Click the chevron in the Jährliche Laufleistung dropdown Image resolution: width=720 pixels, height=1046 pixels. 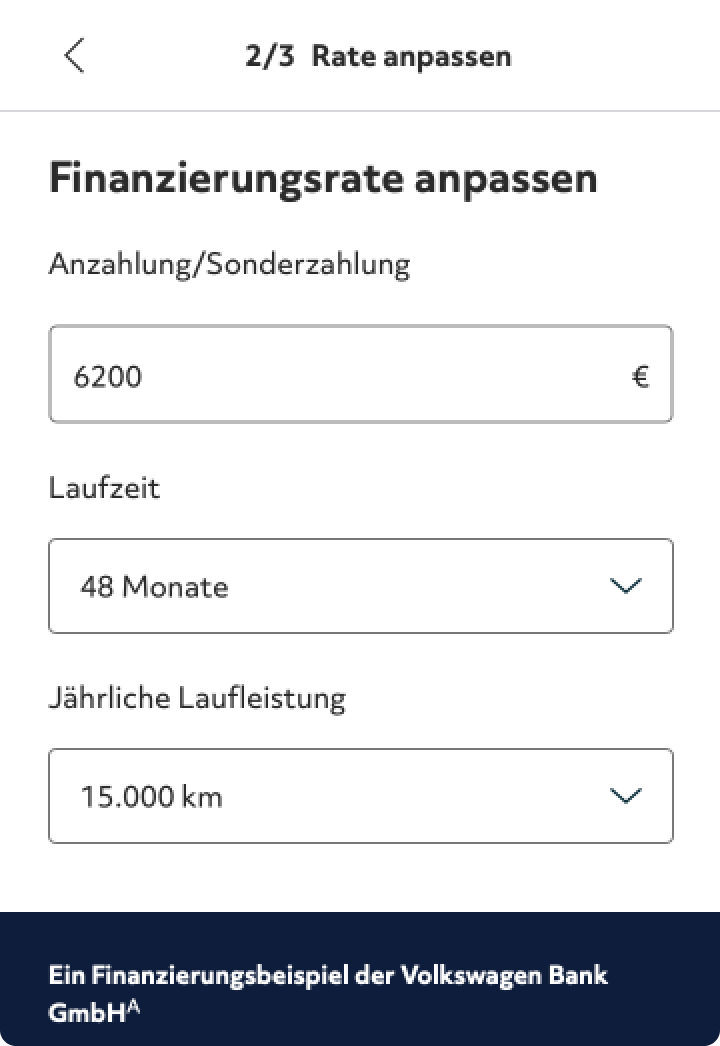click(625, 796)
